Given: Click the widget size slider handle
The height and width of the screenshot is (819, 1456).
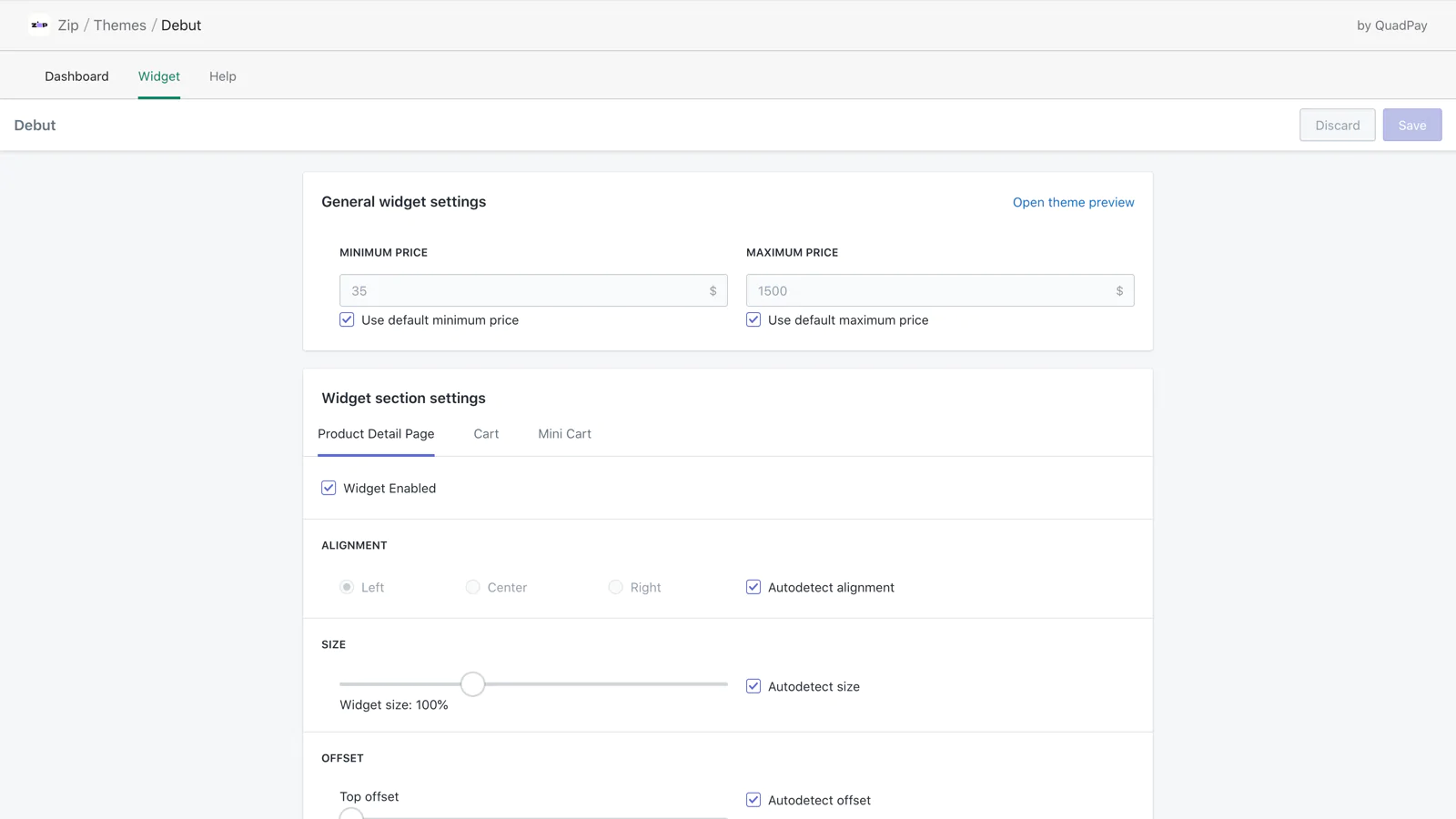Looking at the screenshot, I should (x=472, y=683).
